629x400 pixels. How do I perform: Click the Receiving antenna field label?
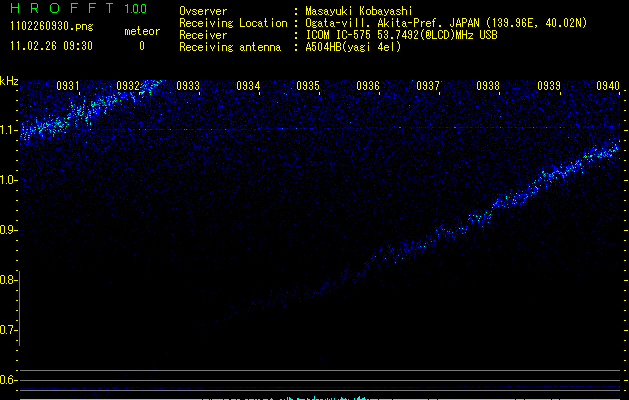click(x=230, y=47)
